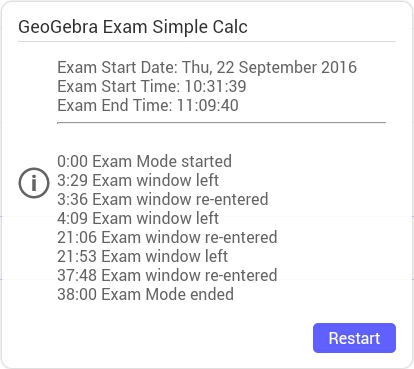Select the GeoGebra Exam Simple Calc title

pos(133,27)
